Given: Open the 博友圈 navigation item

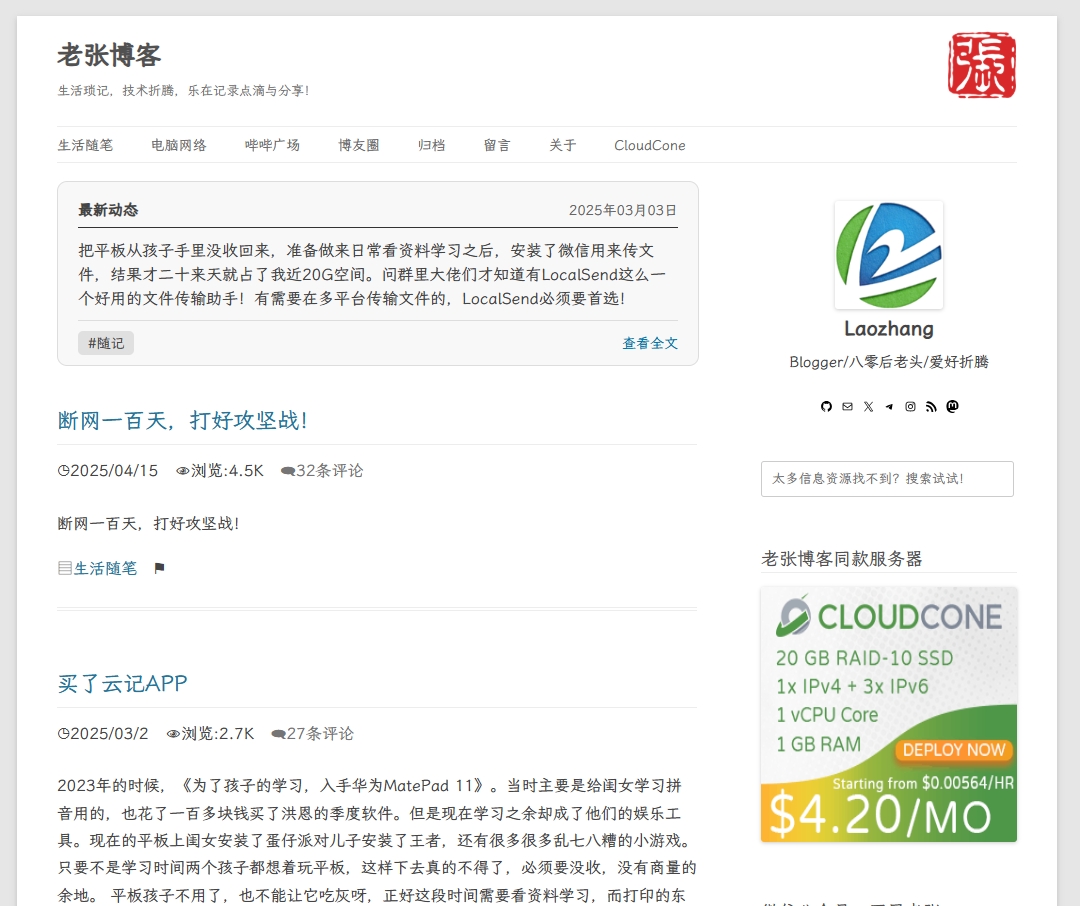Looking at the screenshot, I should point(359,145).
